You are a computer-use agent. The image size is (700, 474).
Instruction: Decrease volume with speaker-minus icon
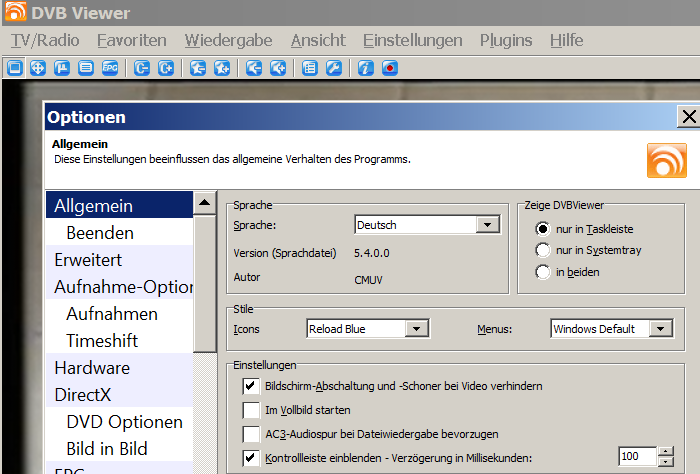(x=254, y=68)
